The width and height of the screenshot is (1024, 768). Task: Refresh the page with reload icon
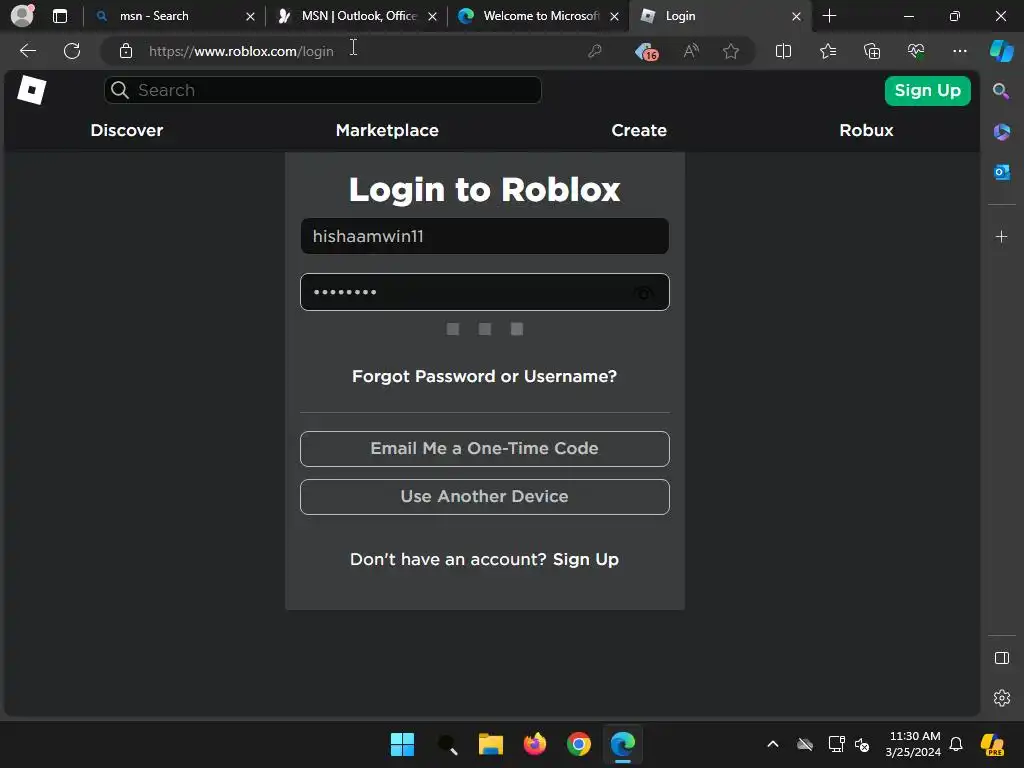click(x=72, y=51)
